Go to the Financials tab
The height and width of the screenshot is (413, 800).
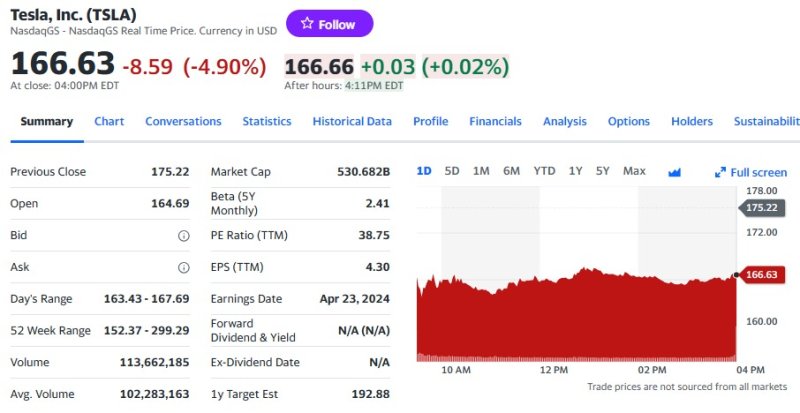tap(495, 122)
